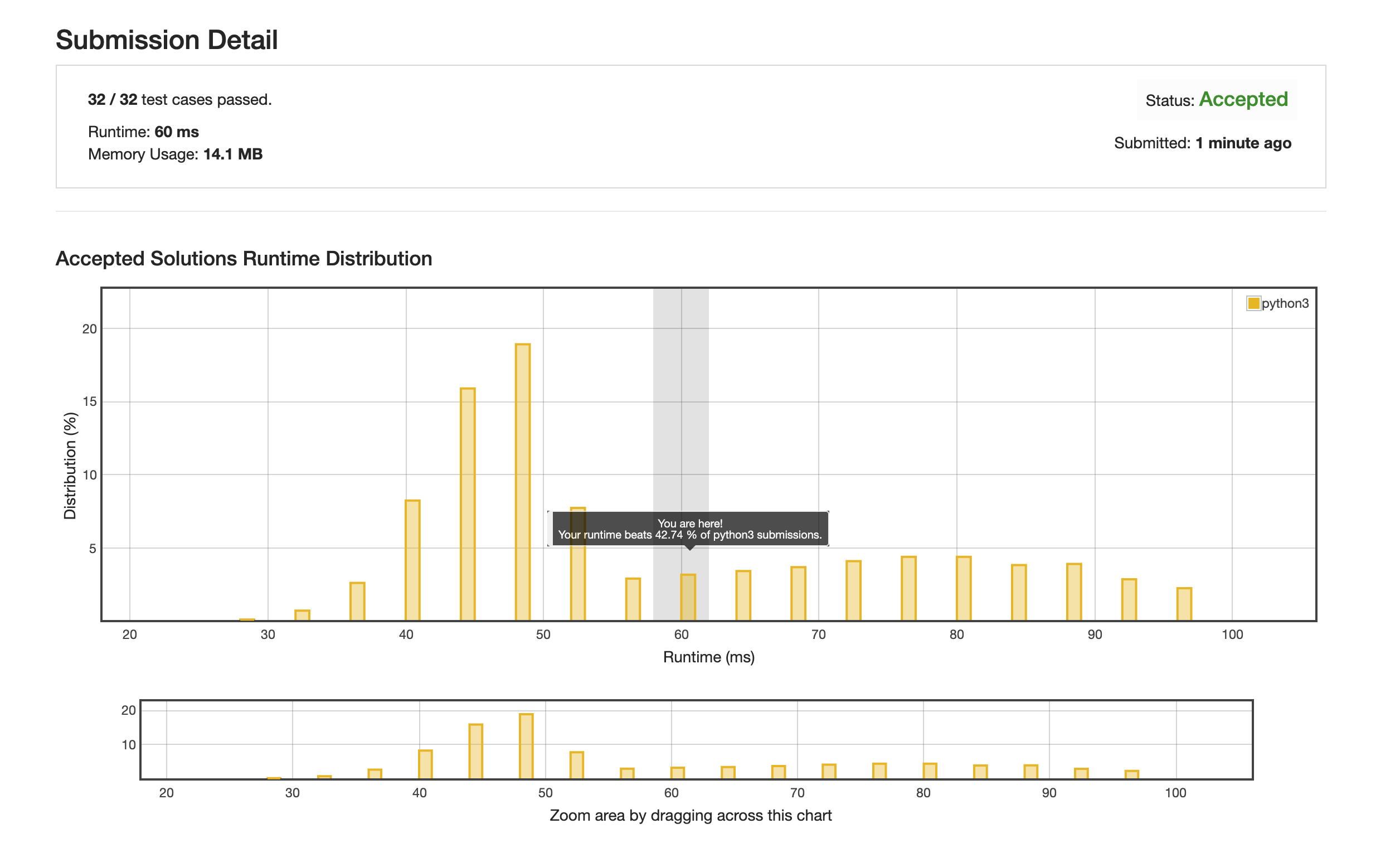
Task: Click the bar near 44 ms runtime
Action: [467, 505]
